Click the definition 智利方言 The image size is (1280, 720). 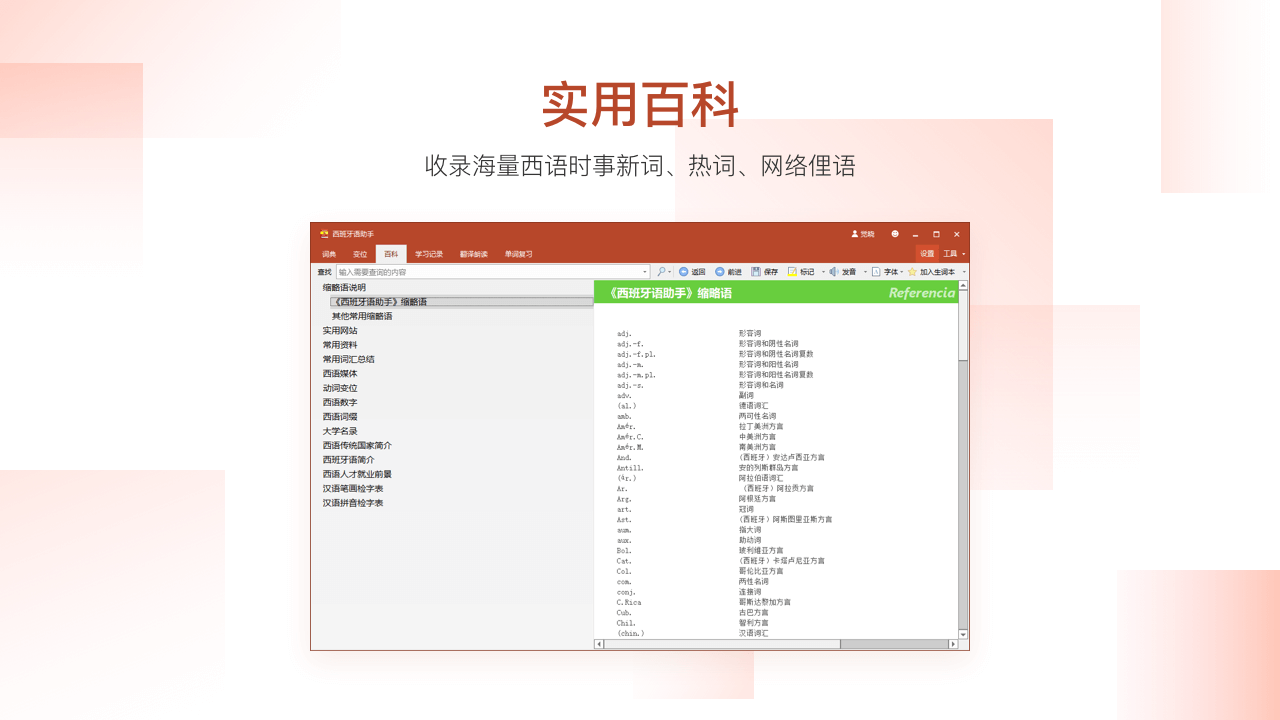pos(754,623)
